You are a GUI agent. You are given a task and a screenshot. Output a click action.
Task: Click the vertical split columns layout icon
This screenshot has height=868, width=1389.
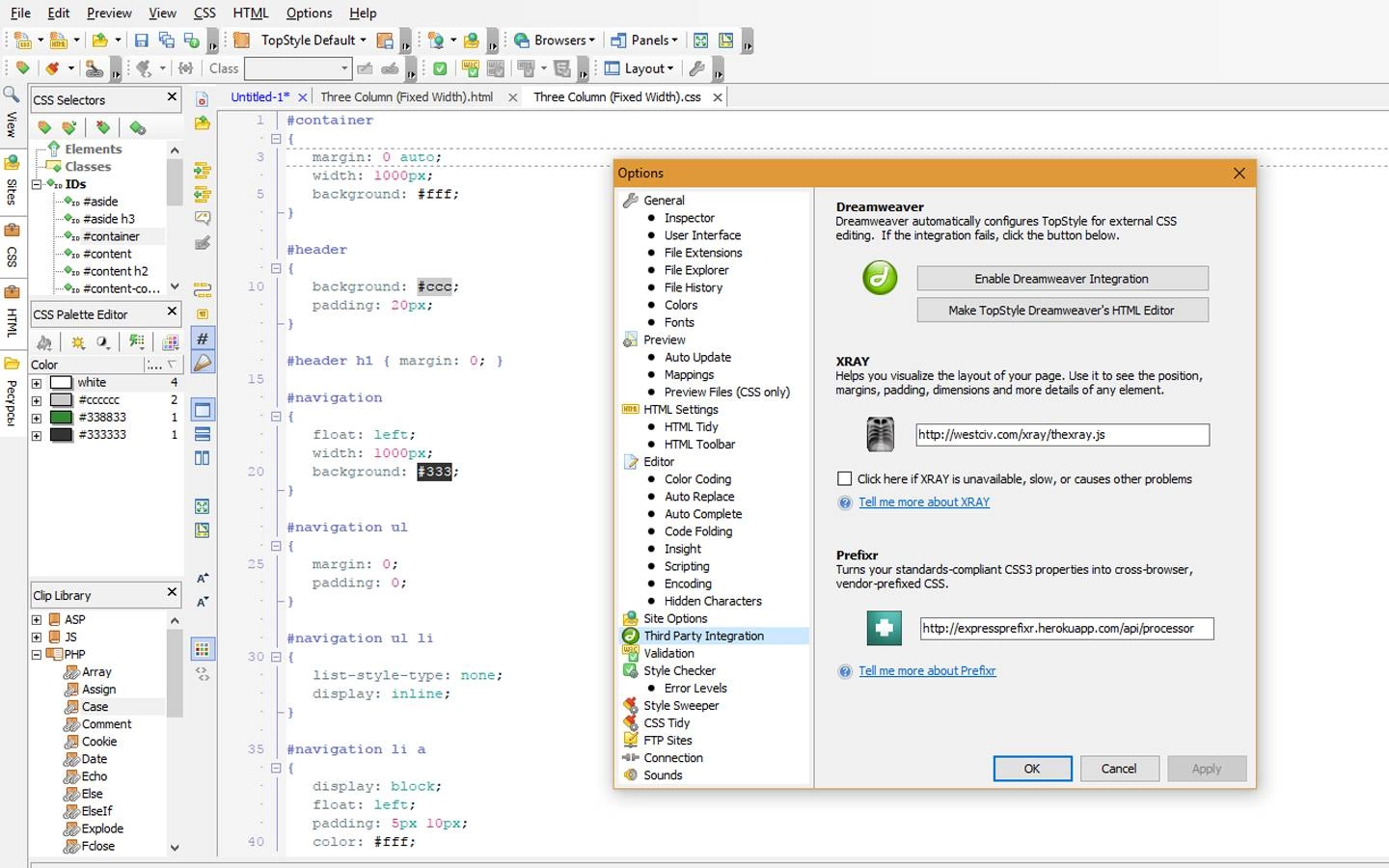pyautogui.click(x=203, y=458)
